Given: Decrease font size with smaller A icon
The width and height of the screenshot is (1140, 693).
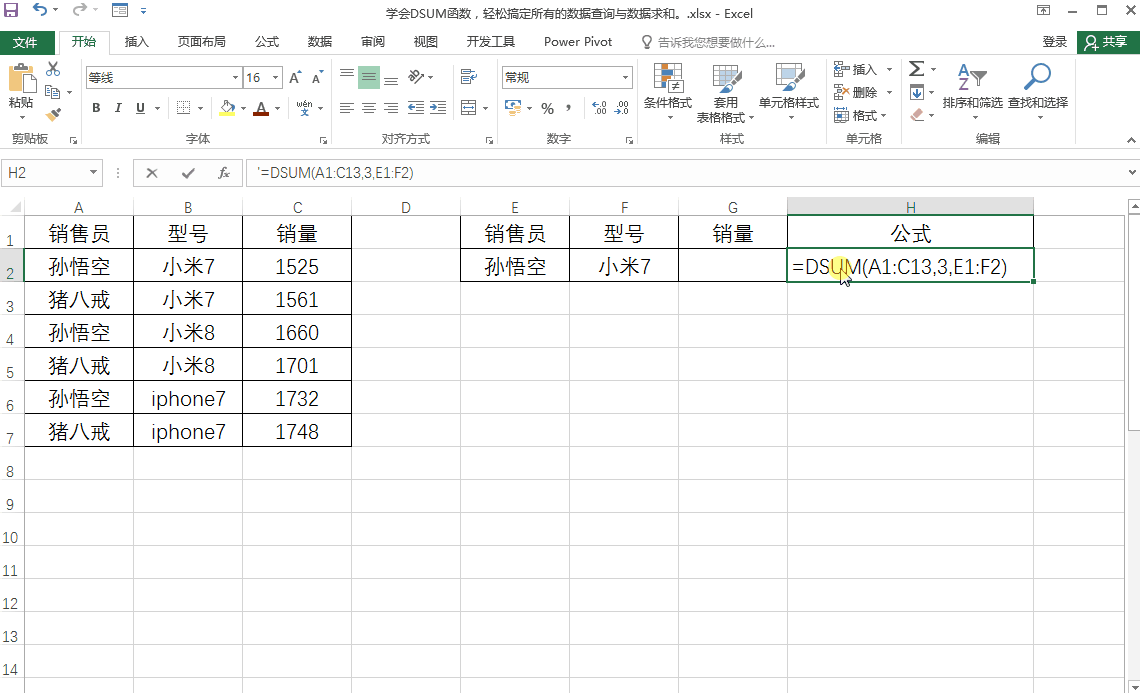Looking at the screenshot, I should pos(317,78).
